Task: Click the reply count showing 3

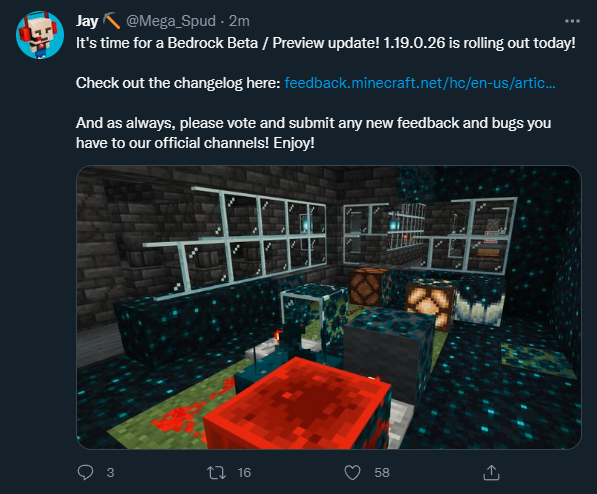Action: [x=110, y=473]
